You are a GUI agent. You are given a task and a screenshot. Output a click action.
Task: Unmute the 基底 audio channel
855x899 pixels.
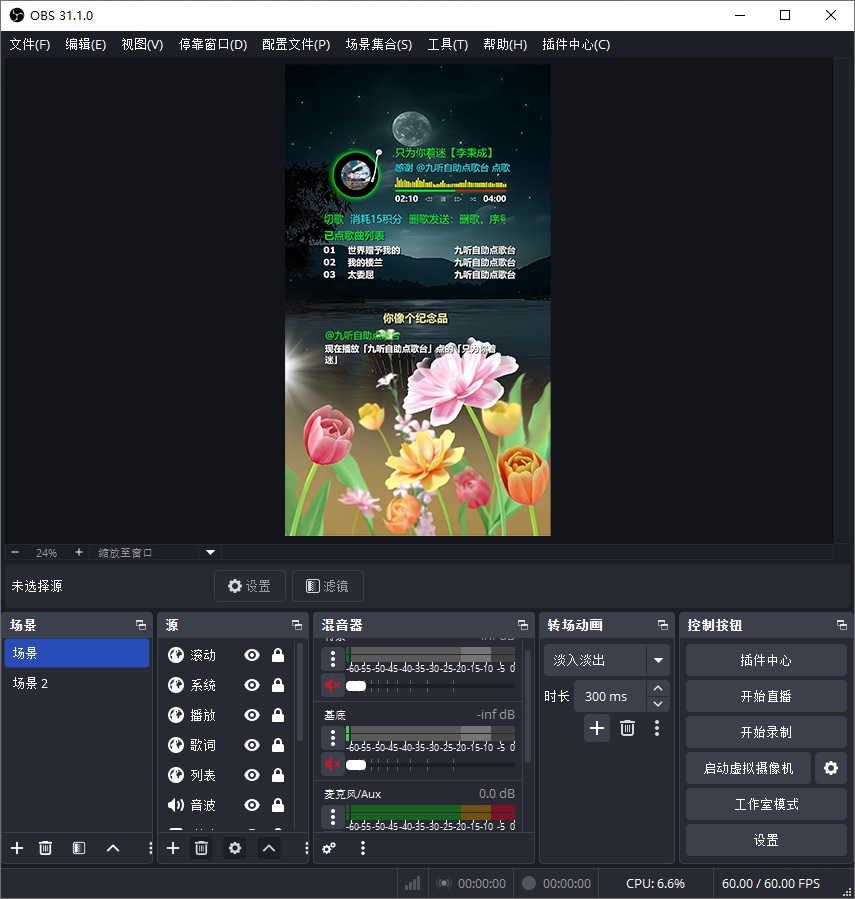point(332,765)
